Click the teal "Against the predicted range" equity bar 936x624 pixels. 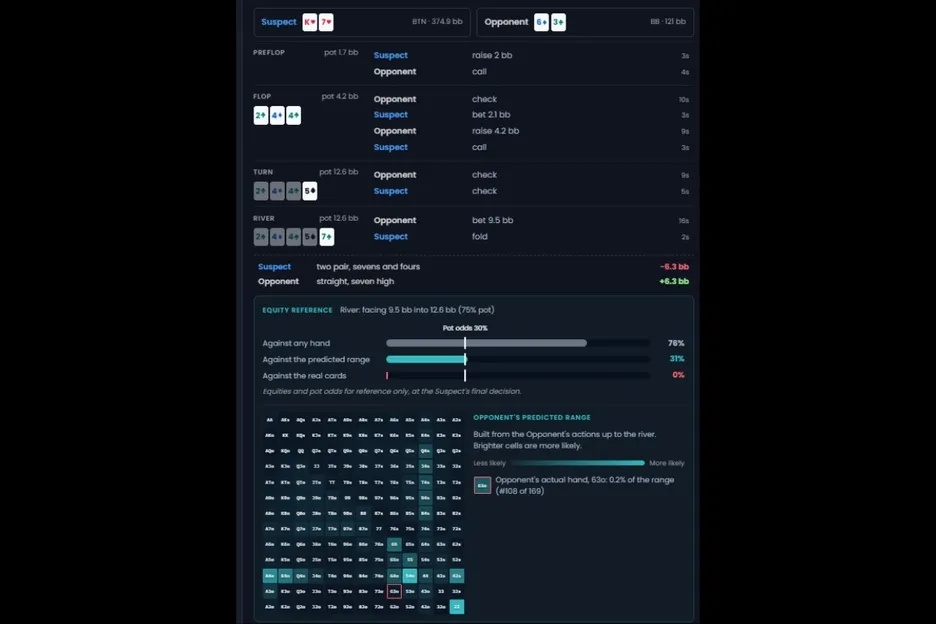[x=426, y=359]
